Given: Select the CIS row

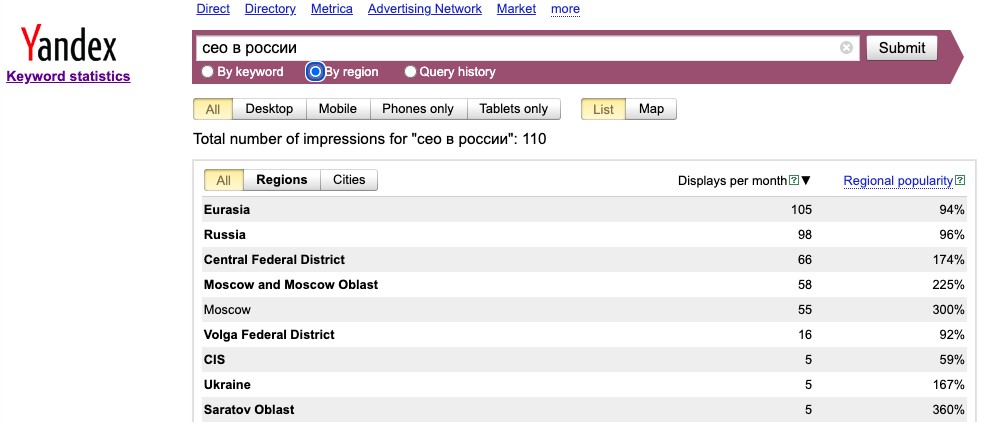Looking at the screenshot, I should click(x=585, y=360).
